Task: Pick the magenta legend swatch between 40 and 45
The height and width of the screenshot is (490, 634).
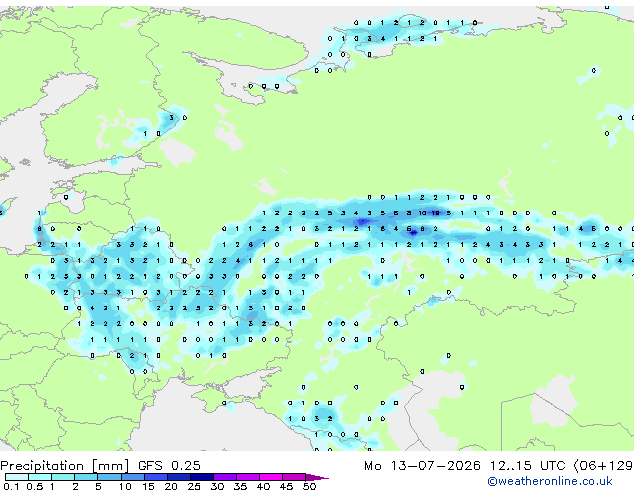Action: (271, 477)
